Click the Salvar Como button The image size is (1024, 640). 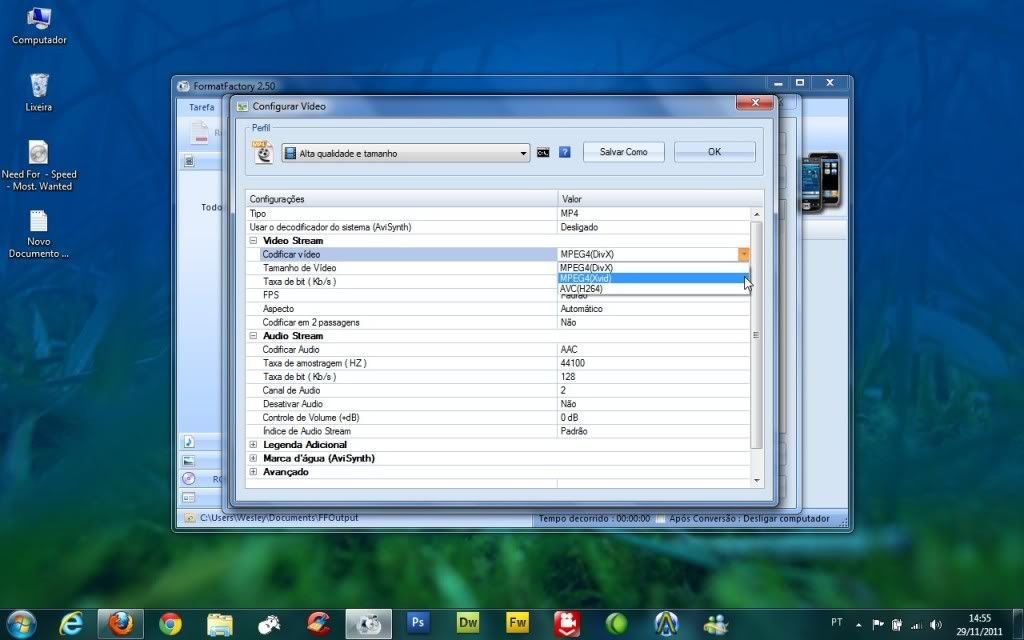point(623,152)
